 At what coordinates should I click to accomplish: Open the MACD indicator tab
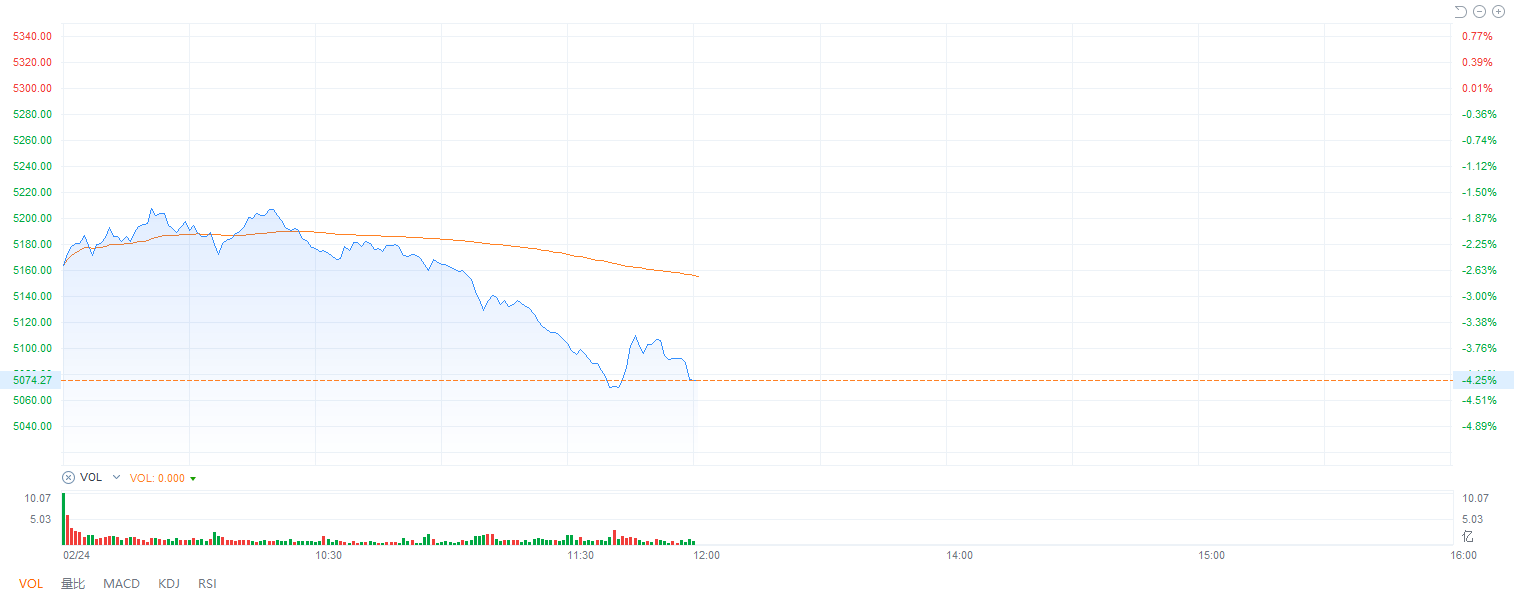pyautogui.click(x=121, y=584)
